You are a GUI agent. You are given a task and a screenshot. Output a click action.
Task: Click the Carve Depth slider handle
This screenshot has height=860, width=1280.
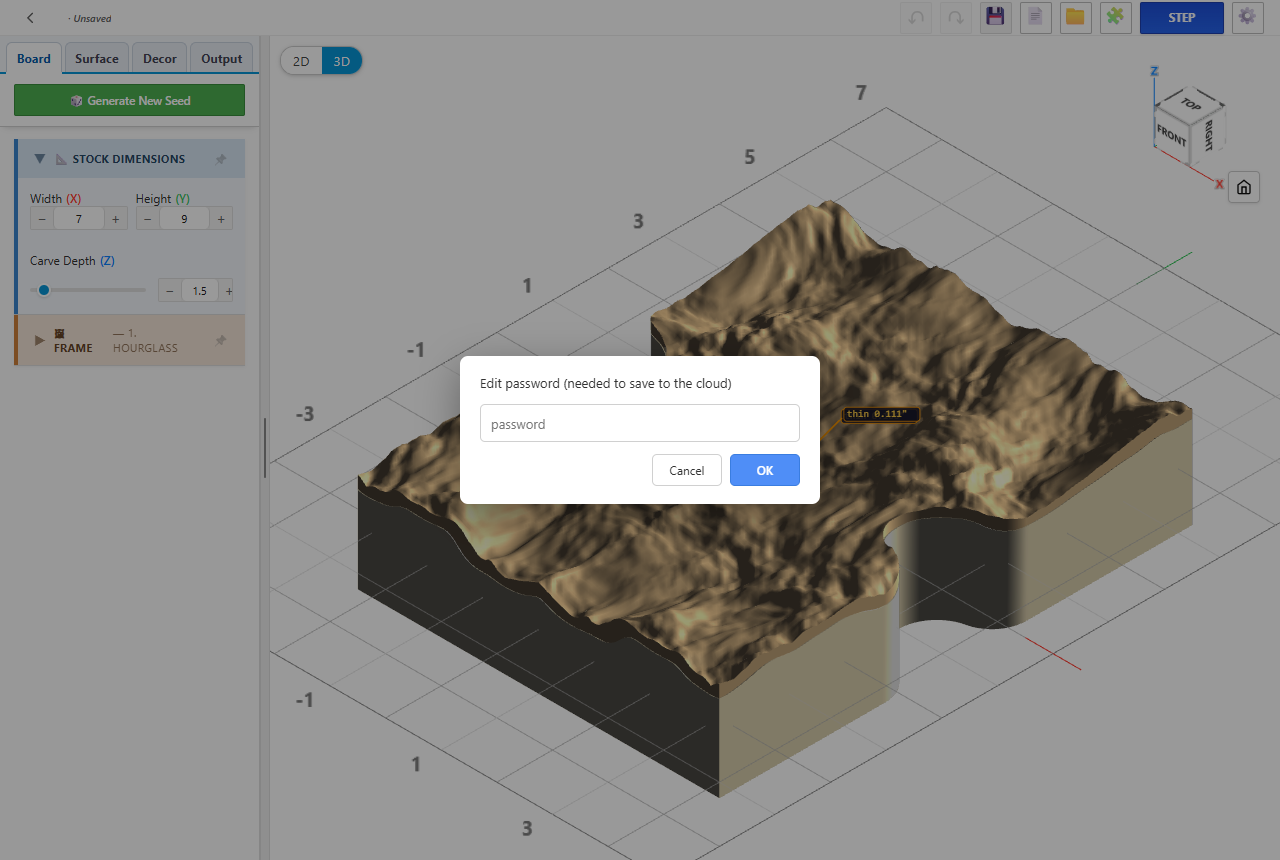click(x=44, y=290)
